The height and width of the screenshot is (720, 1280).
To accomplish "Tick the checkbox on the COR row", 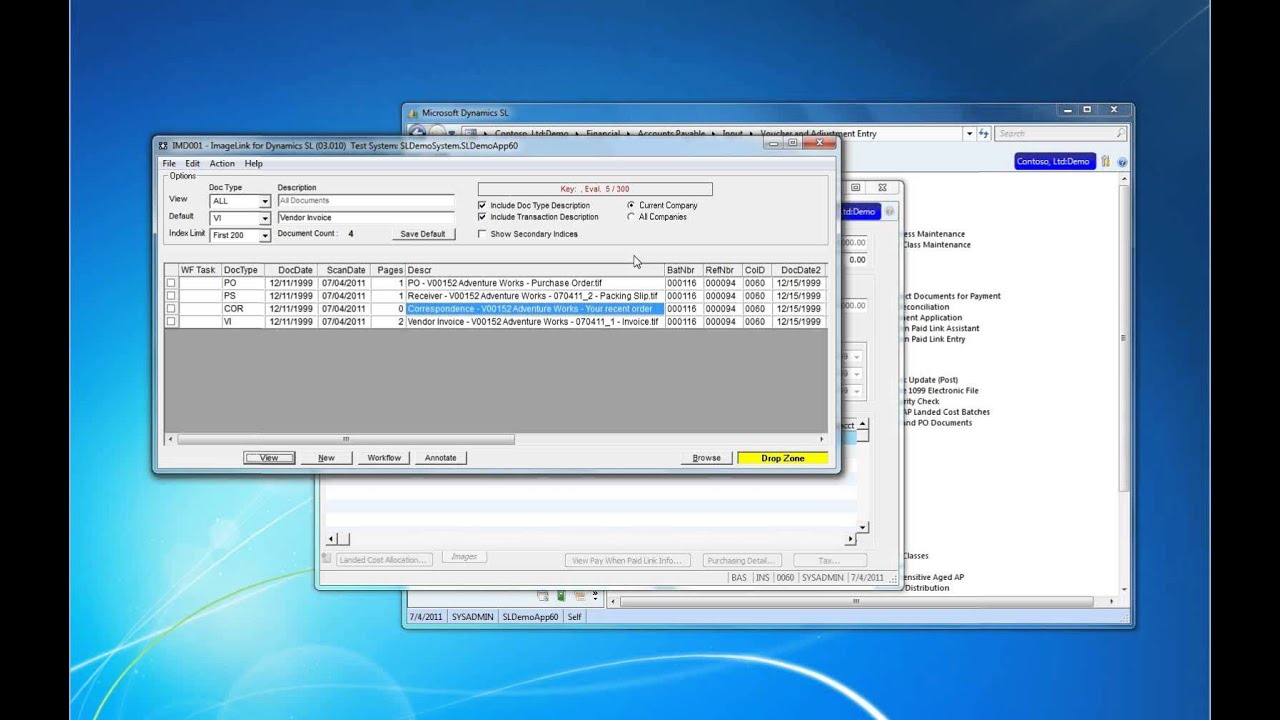I will point(171,309).
